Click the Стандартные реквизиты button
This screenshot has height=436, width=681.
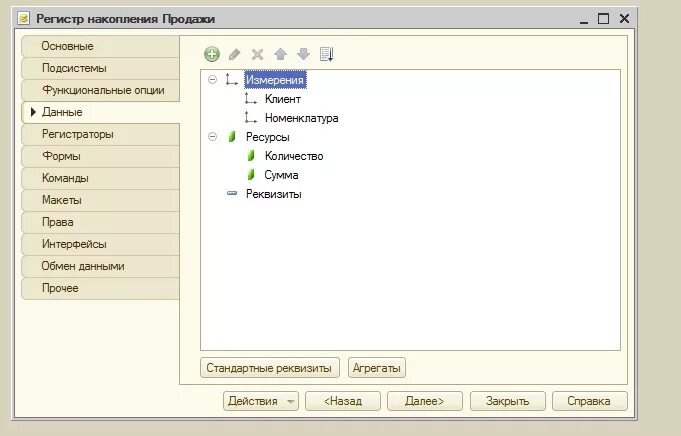click(x=270, y=368)
